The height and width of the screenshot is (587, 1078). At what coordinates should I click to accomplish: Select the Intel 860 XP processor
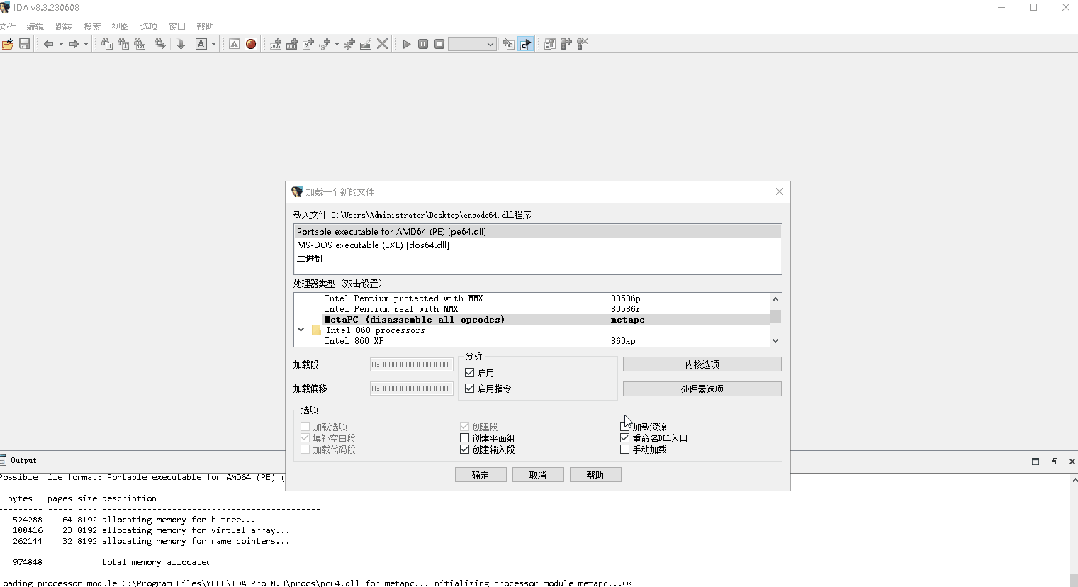[x=531, y=340]
